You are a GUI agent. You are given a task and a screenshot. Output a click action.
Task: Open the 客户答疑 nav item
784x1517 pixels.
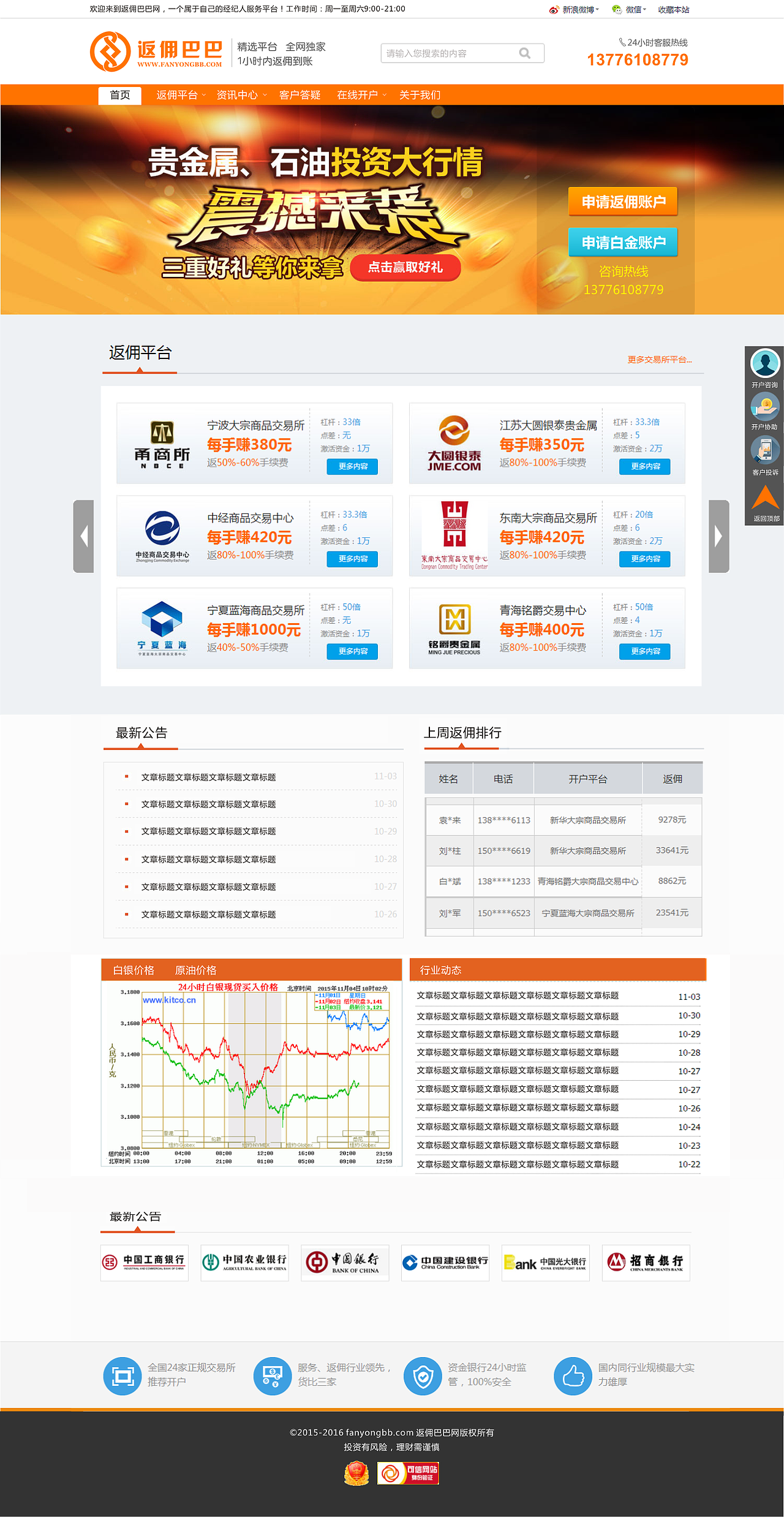[300, 95]
